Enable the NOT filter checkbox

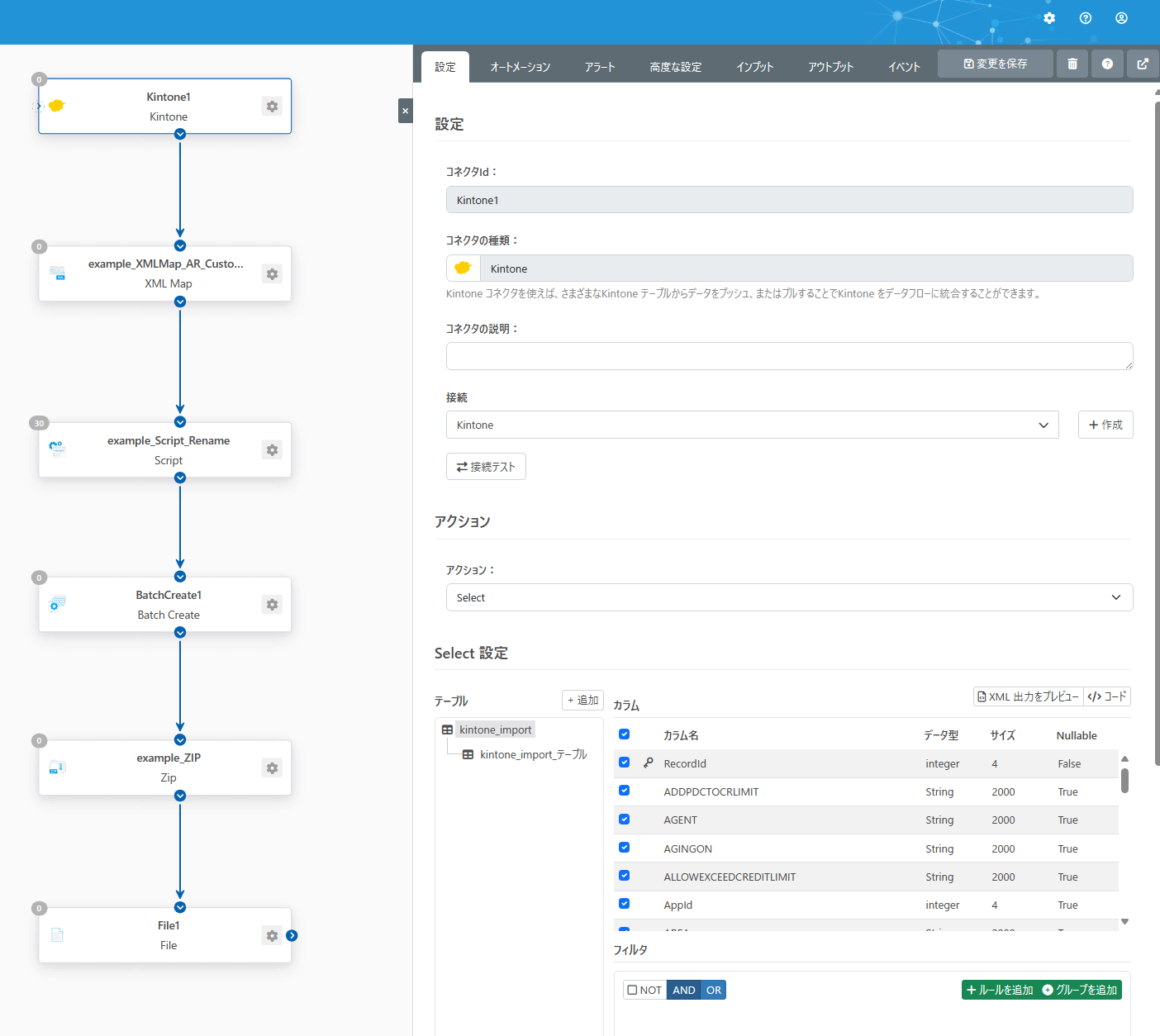(x=632, y=990)
